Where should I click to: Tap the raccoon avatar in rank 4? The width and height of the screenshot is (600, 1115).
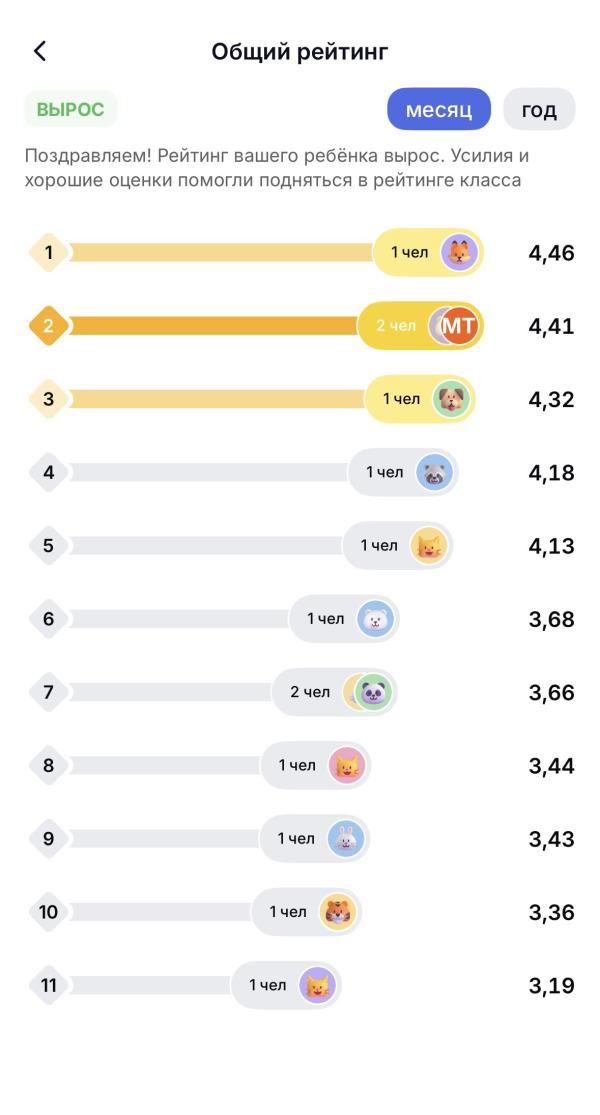[434, 472]
